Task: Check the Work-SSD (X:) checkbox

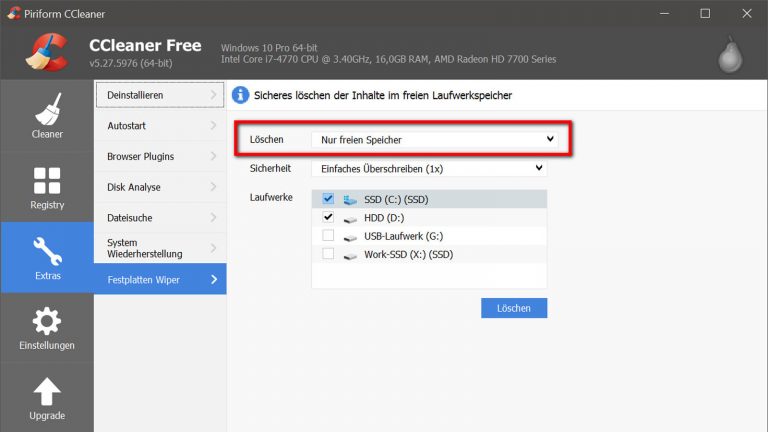Action: pos(328,254)
